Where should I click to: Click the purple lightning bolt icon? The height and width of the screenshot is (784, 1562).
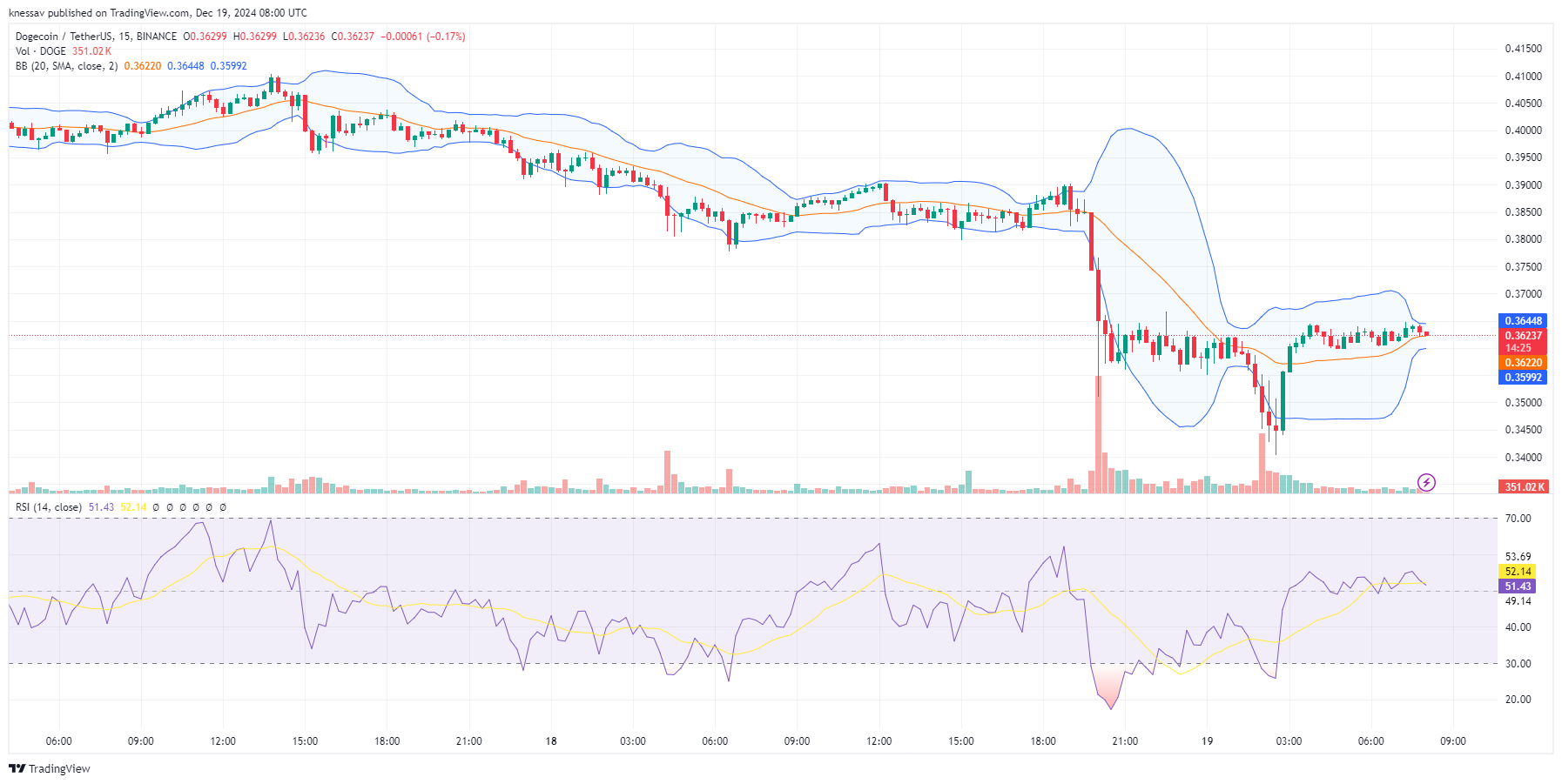tap(1426, 482)
